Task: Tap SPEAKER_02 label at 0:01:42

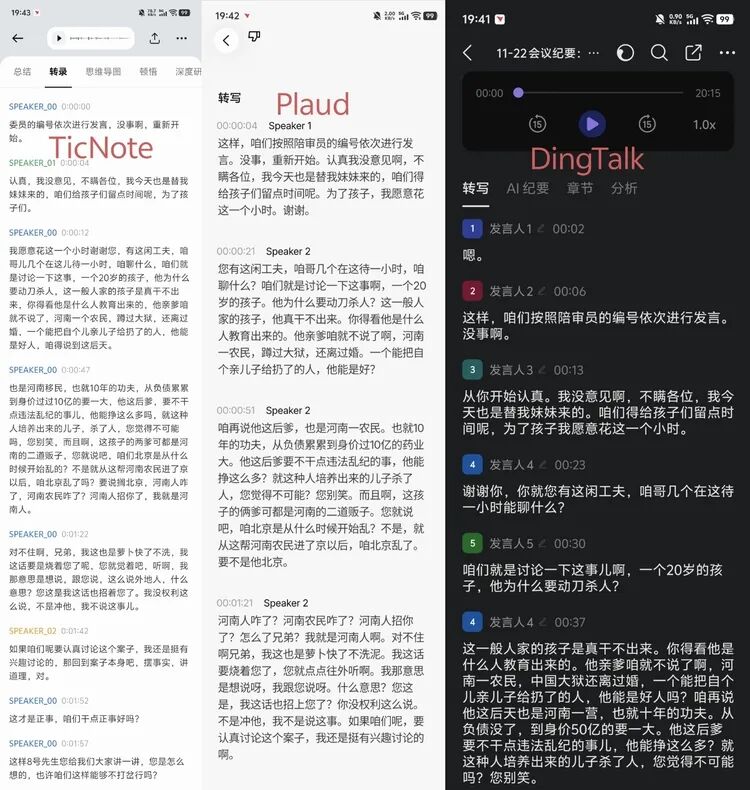Action: click(32, 631)
